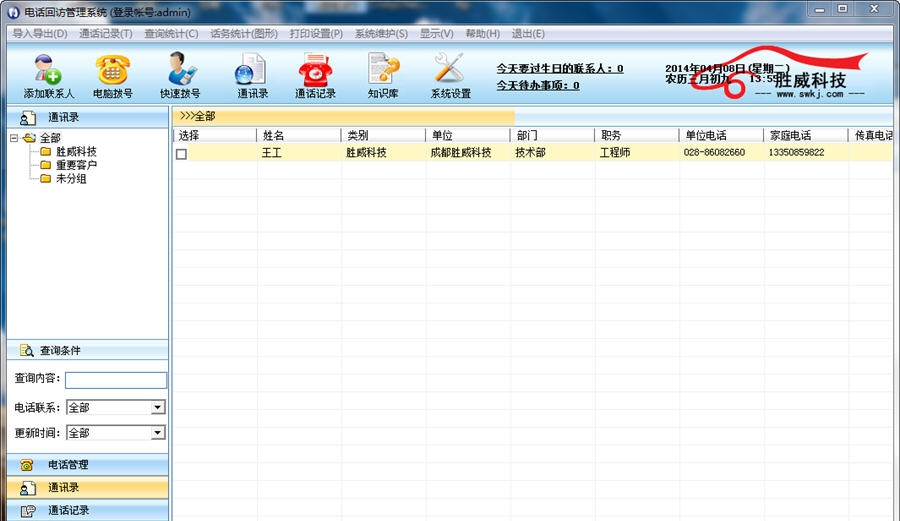Open 今天待办事项 link
Viewport: 900px width, 521px height.
click(x=538, y=85)
